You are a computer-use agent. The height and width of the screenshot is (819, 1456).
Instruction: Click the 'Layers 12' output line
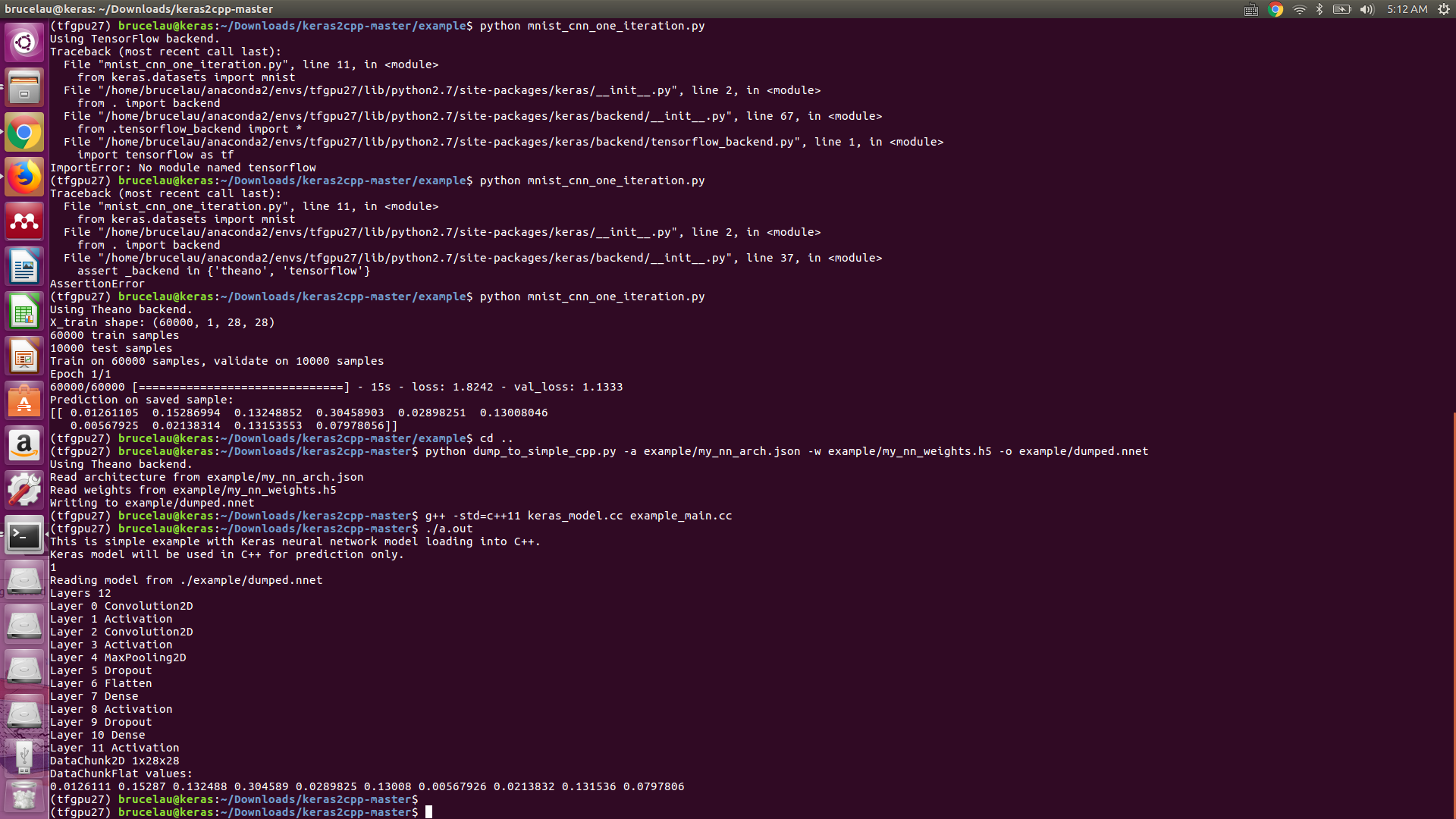point(80,593)
